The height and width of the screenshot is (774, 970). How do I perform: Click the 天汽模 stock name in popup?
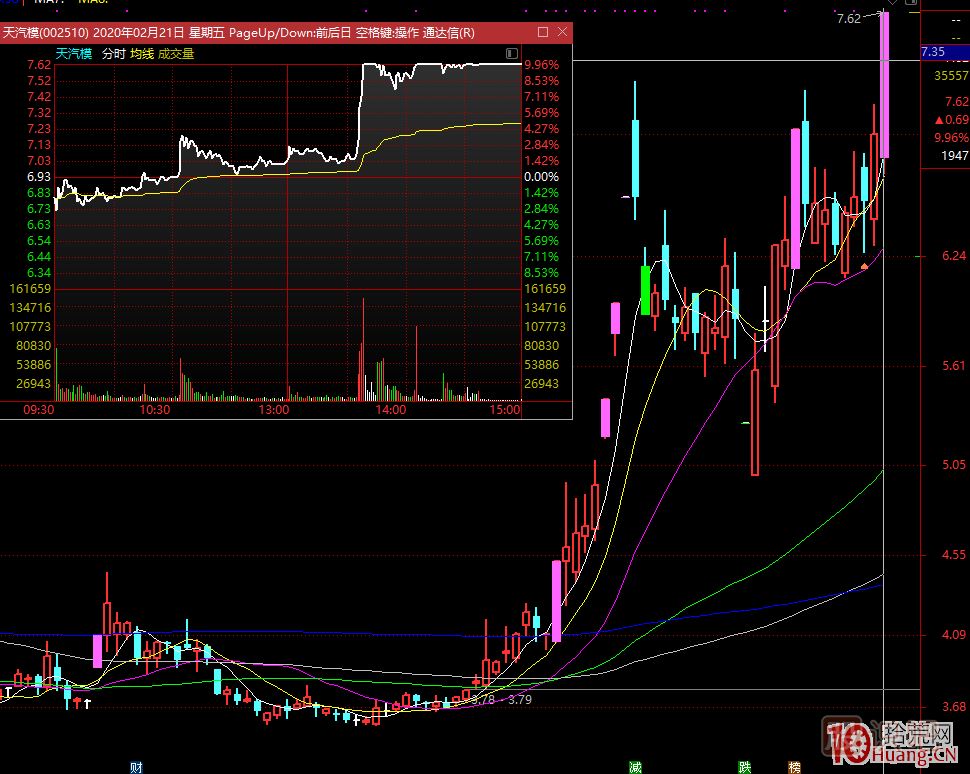pyautogui.click(x=73, y=54)
